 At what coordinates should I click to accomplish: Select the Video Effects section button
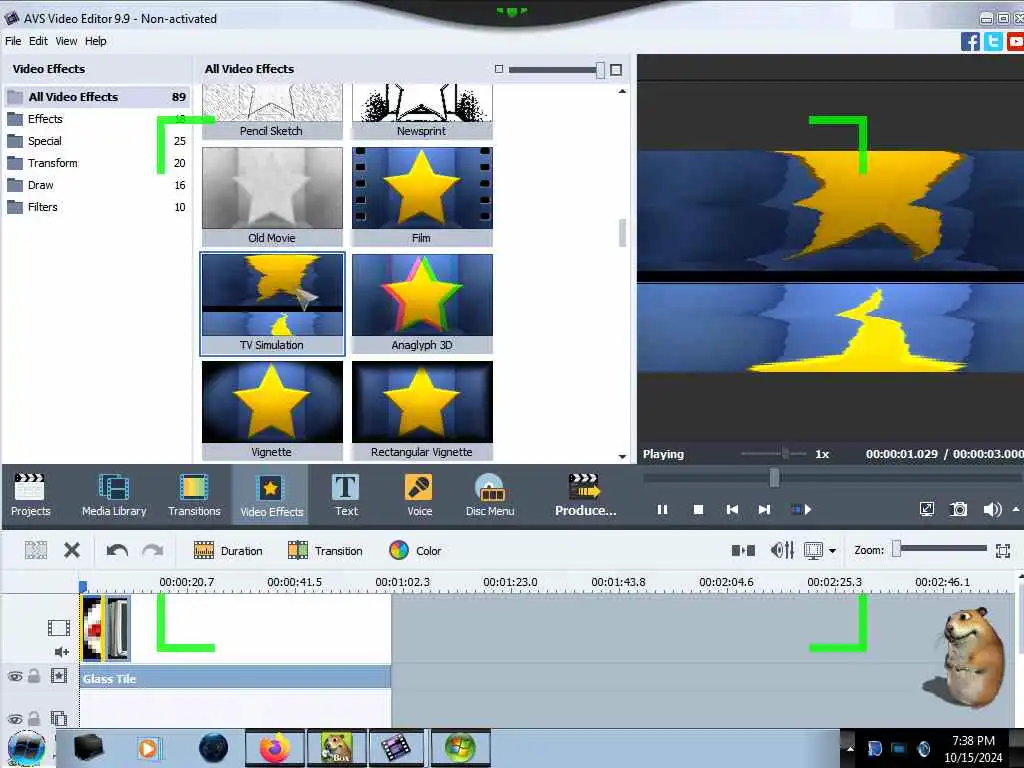point(271,495)
